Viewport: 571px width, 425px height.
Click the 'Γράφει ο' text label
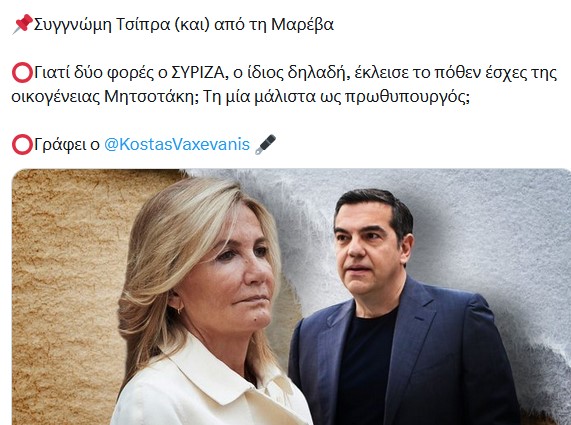point(67,145)
